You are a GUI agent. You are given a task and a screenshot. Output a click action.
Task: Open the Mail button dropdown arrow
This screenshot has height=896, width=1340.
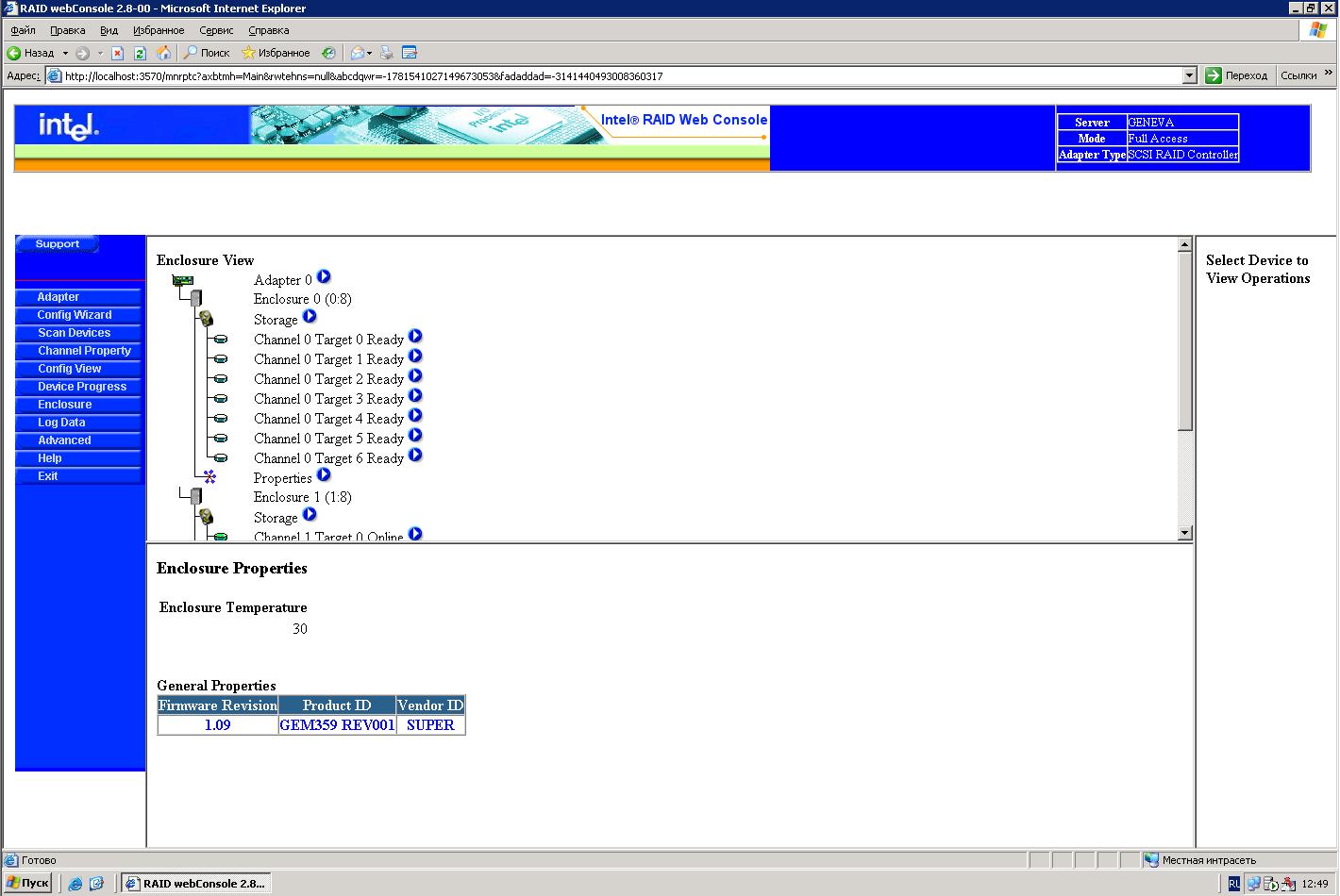point(369,54)
